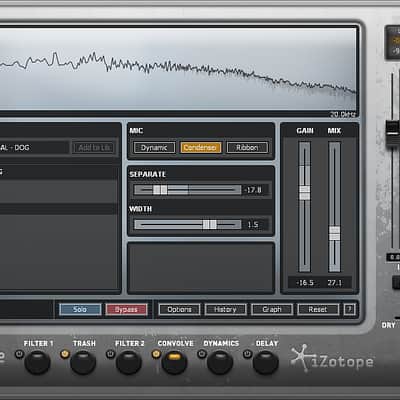Click the iZotope logo
The image size is (400, 400).
coord(332,359)
